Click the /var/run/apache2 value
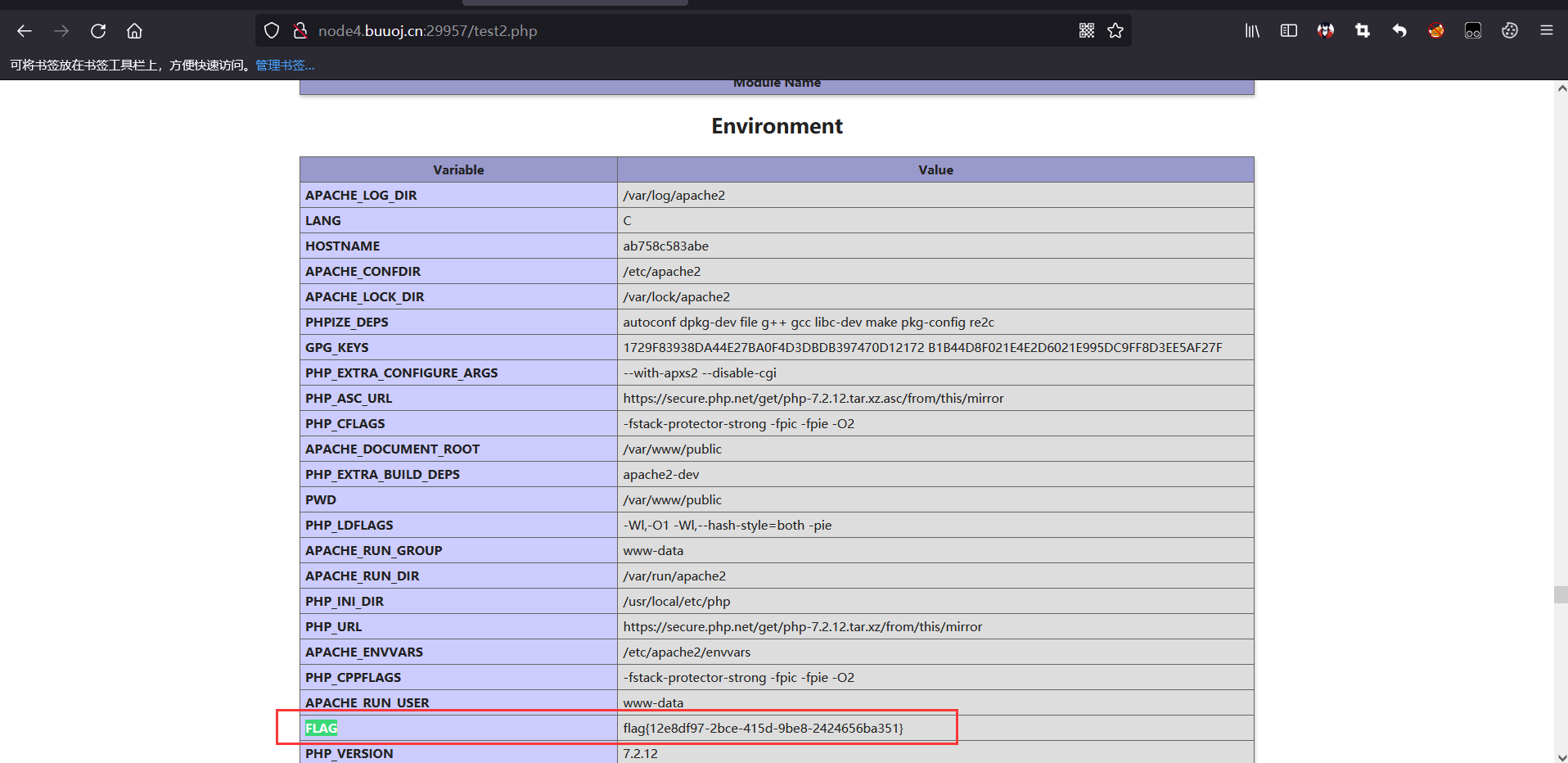 [674, 576]
